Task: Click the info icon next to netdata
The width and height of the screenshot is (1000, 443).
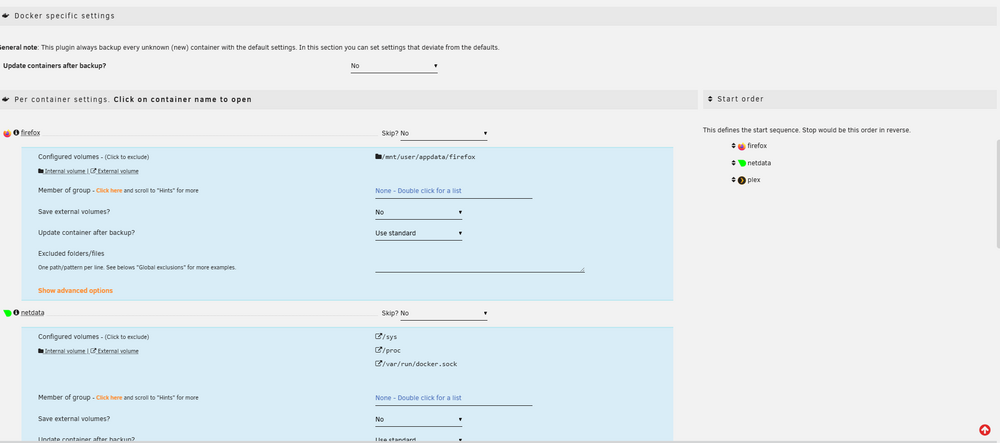Action: tap(17, 312)
